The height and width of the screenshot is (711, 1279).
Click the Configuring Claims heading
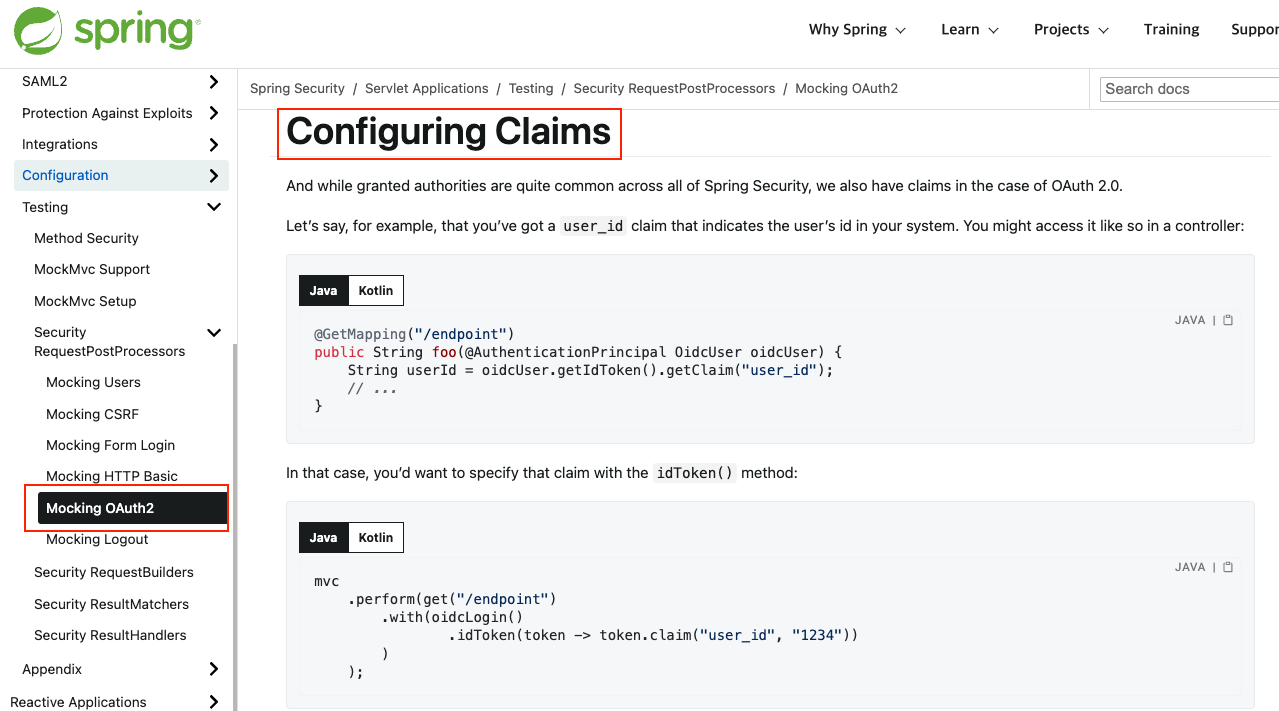(x=448, y=132)
